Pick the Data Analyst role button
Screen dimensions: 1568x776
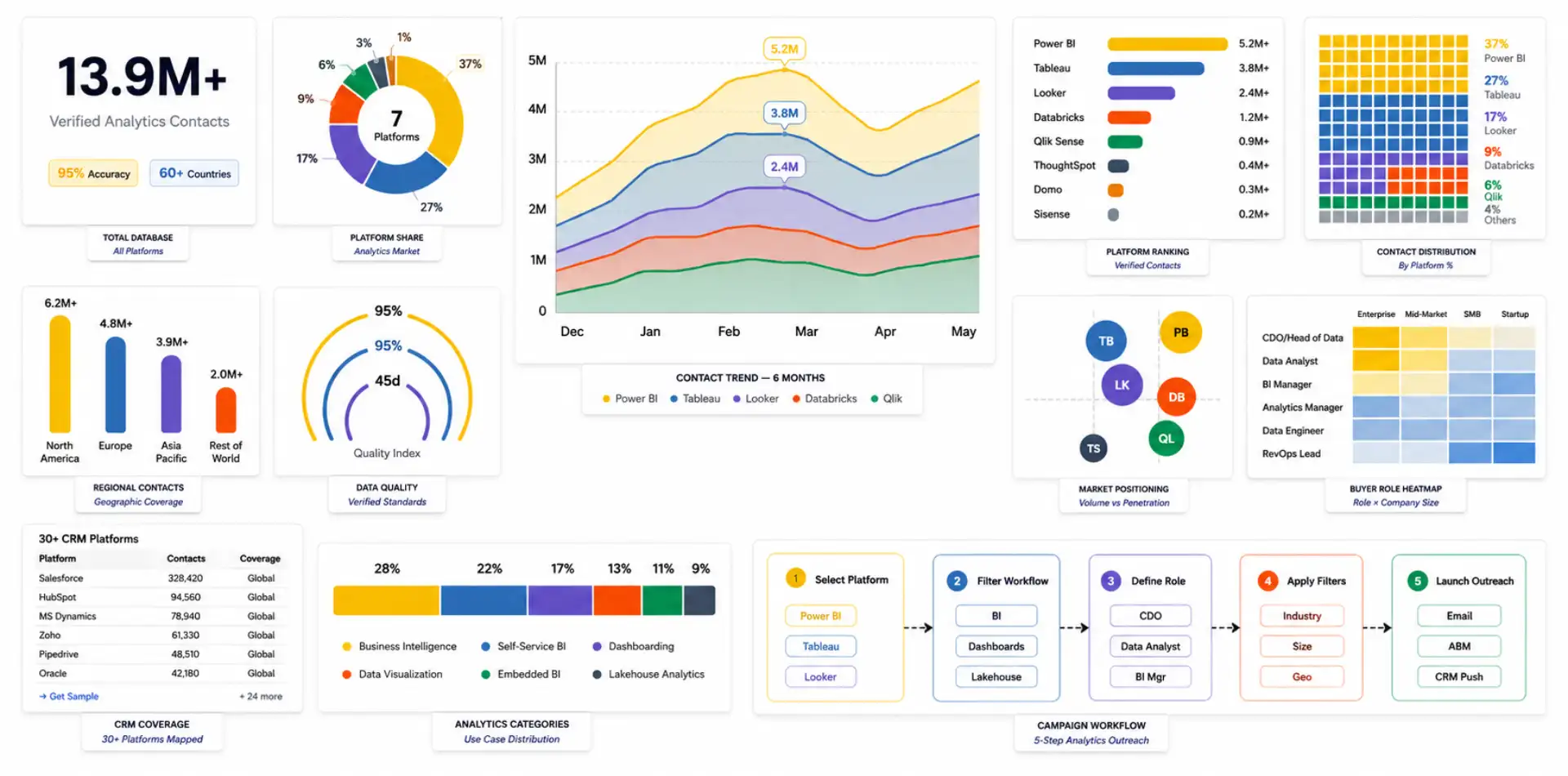[x=1151, y=646]
